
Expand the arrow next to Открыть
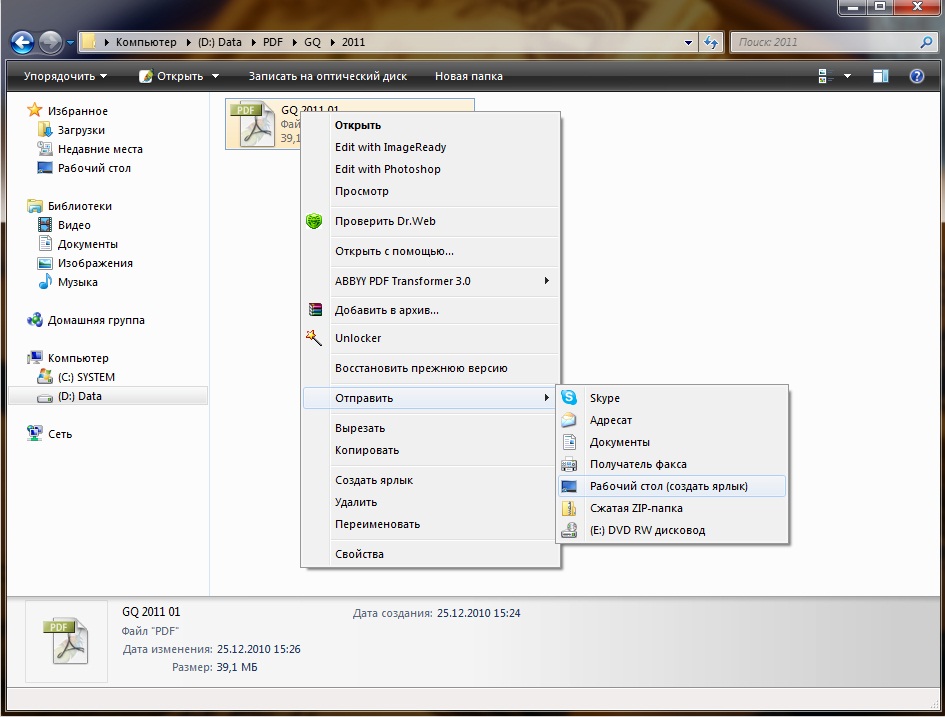pyautogui.click(x=215, y=77)
